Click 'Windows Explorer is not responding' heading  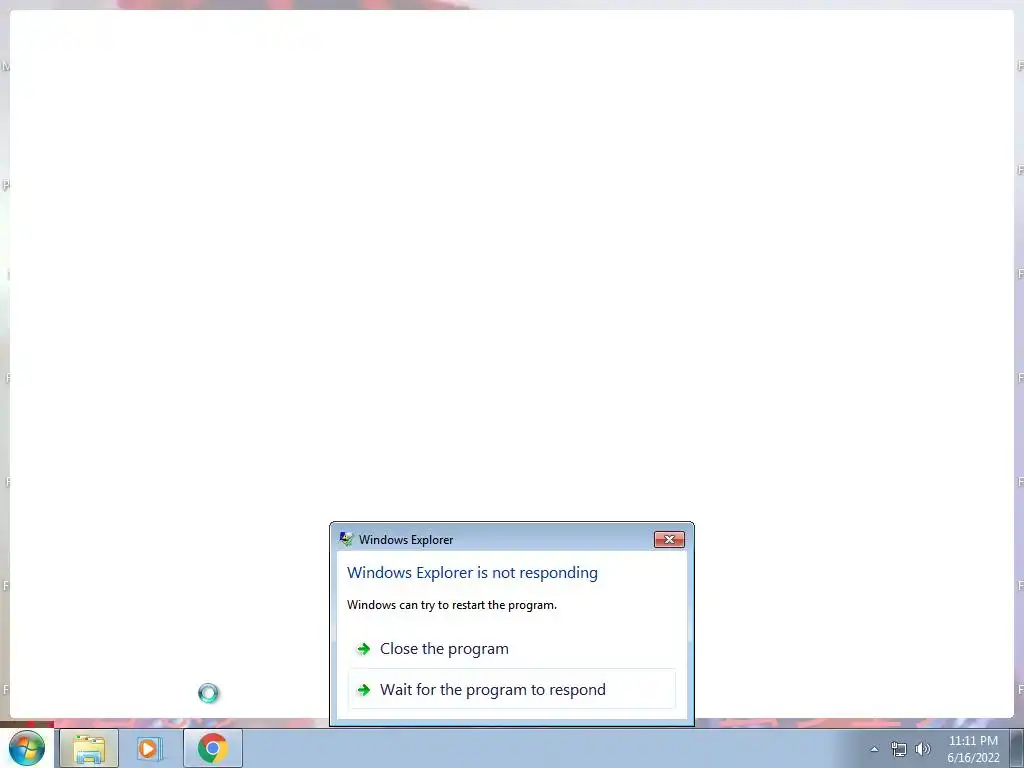472,573
